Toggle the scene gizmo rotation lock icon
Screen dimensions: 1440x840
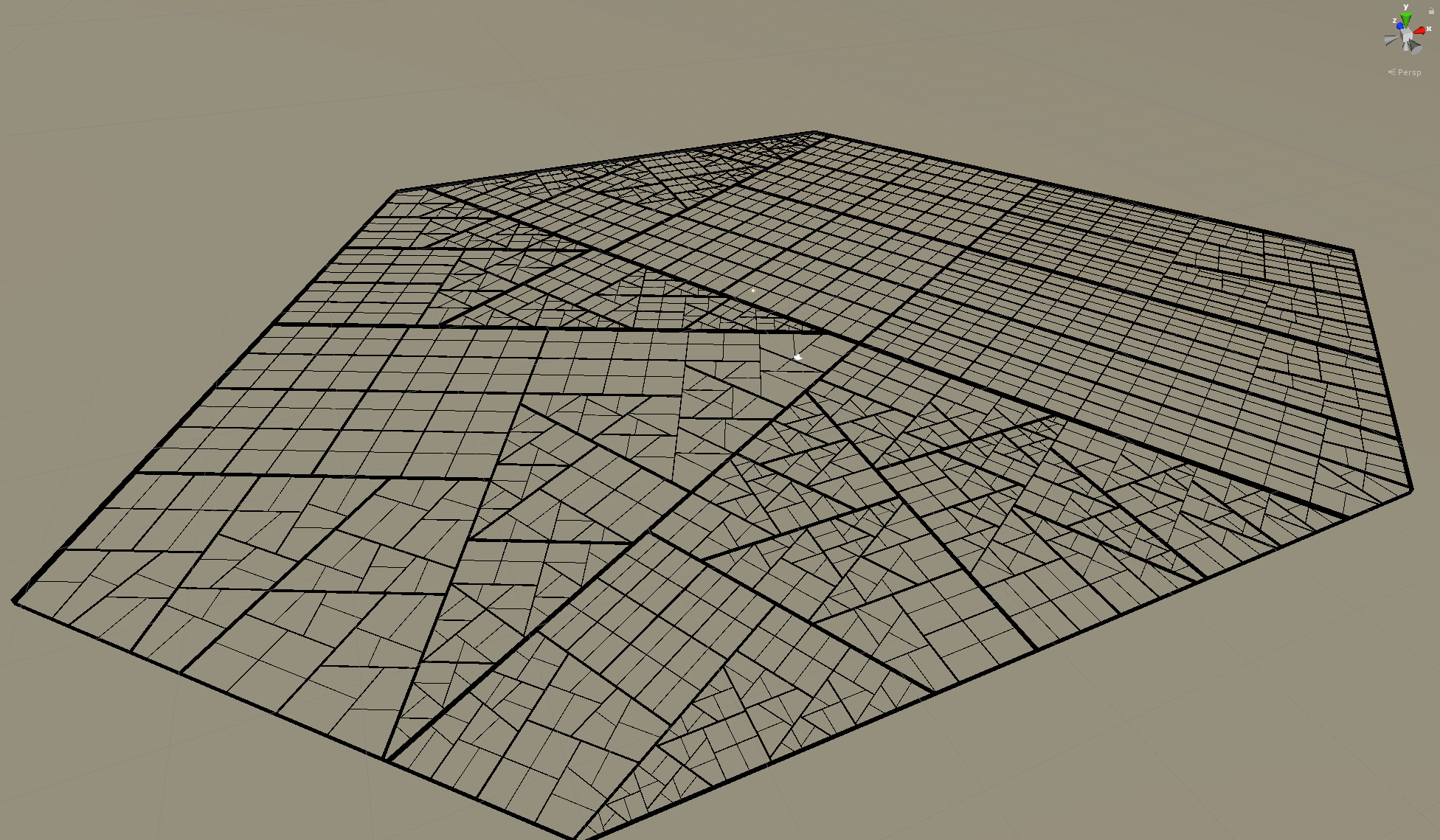point(1431,11)
